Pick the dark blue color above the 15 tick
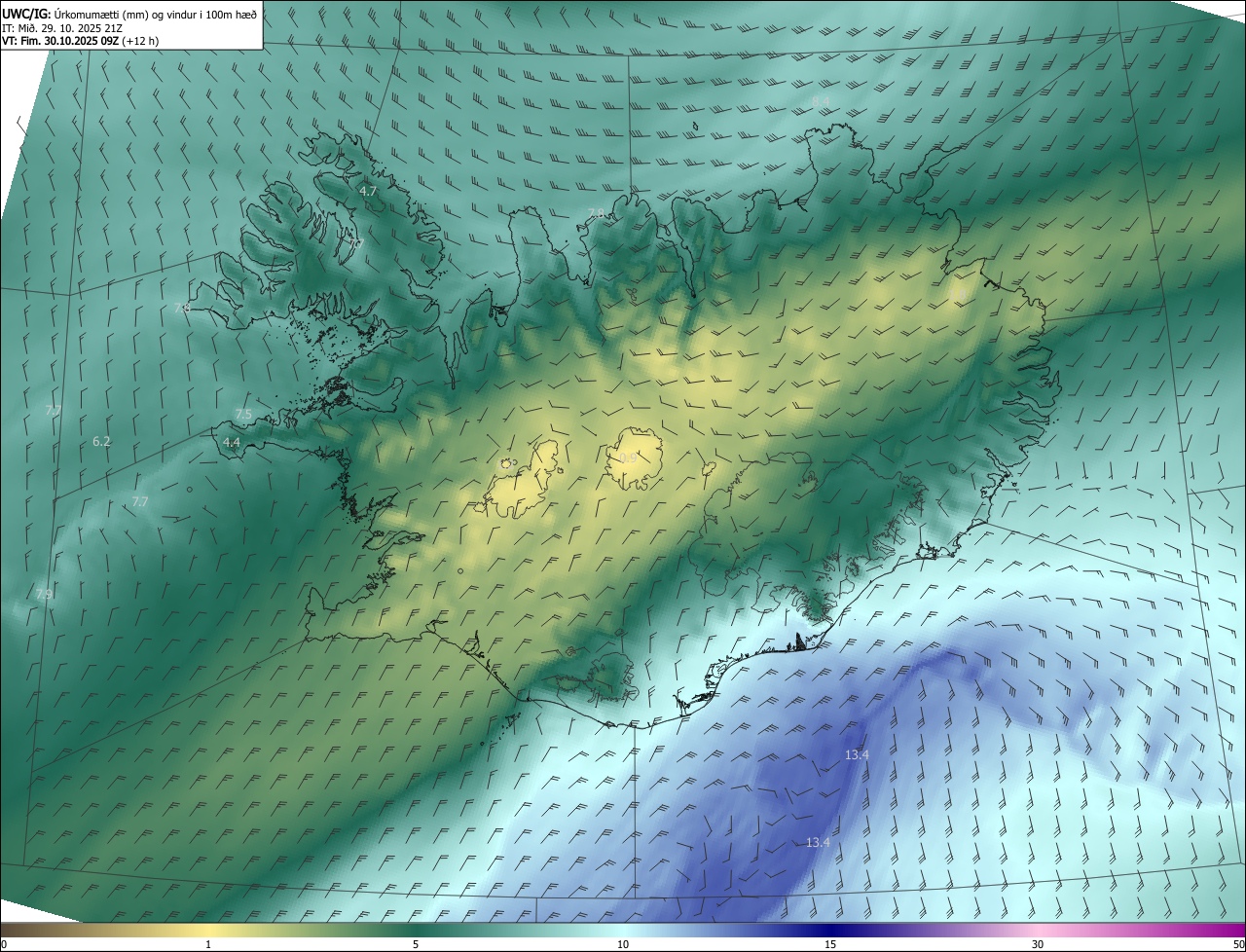 [x=830, y=929]
